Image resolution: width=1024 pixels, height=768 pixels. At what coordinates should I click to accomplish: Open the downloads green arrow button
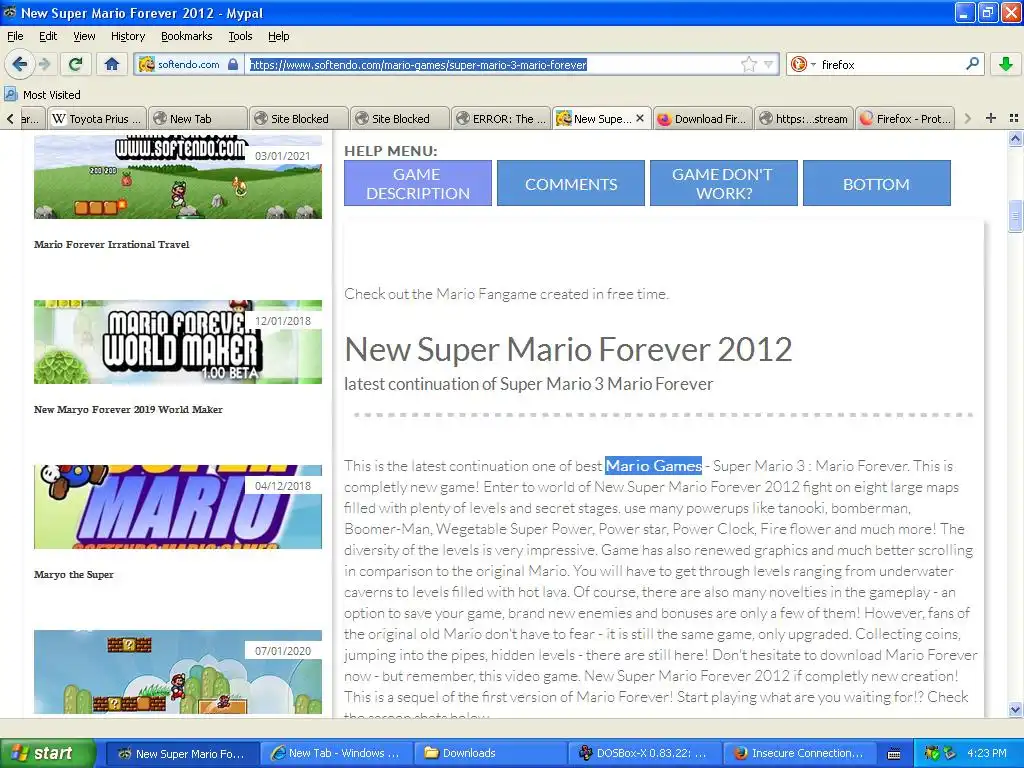pyautogui.click(x=1006, y=64)
